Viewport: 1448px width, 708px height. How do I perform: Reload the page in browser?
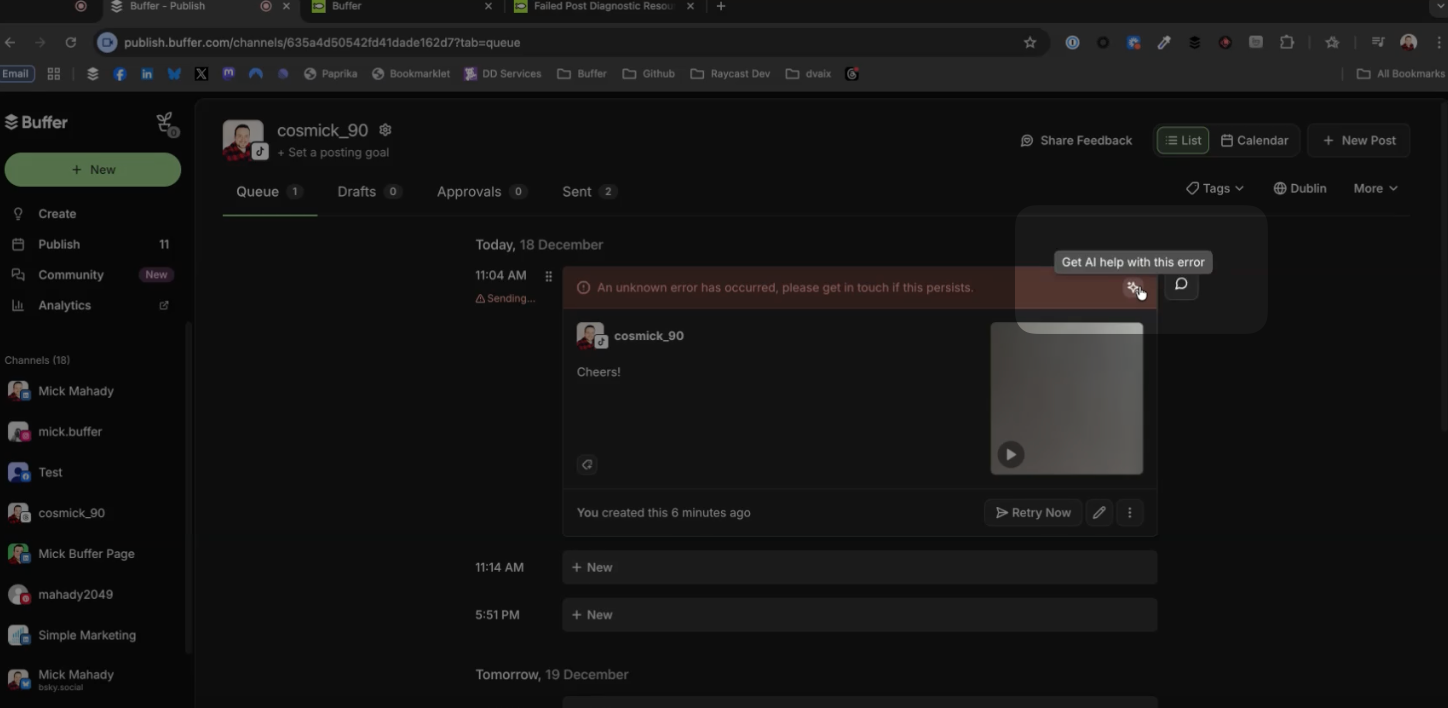click(x=70, y=42)
